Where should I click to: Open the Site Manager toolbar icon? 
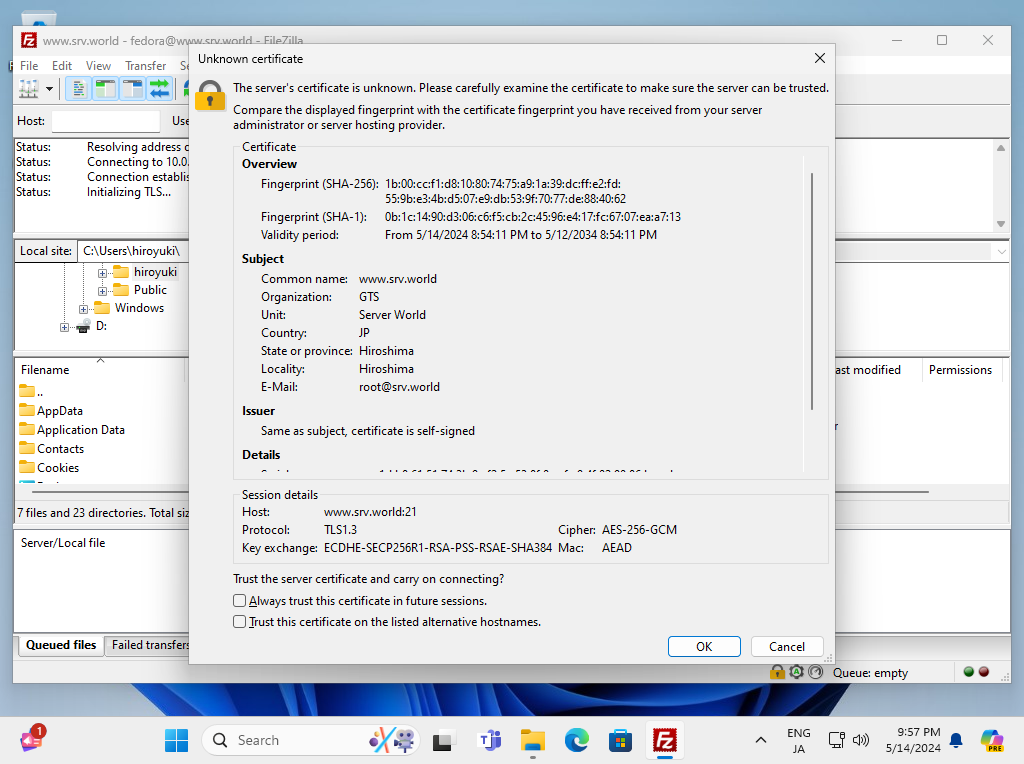click(29, 88)
